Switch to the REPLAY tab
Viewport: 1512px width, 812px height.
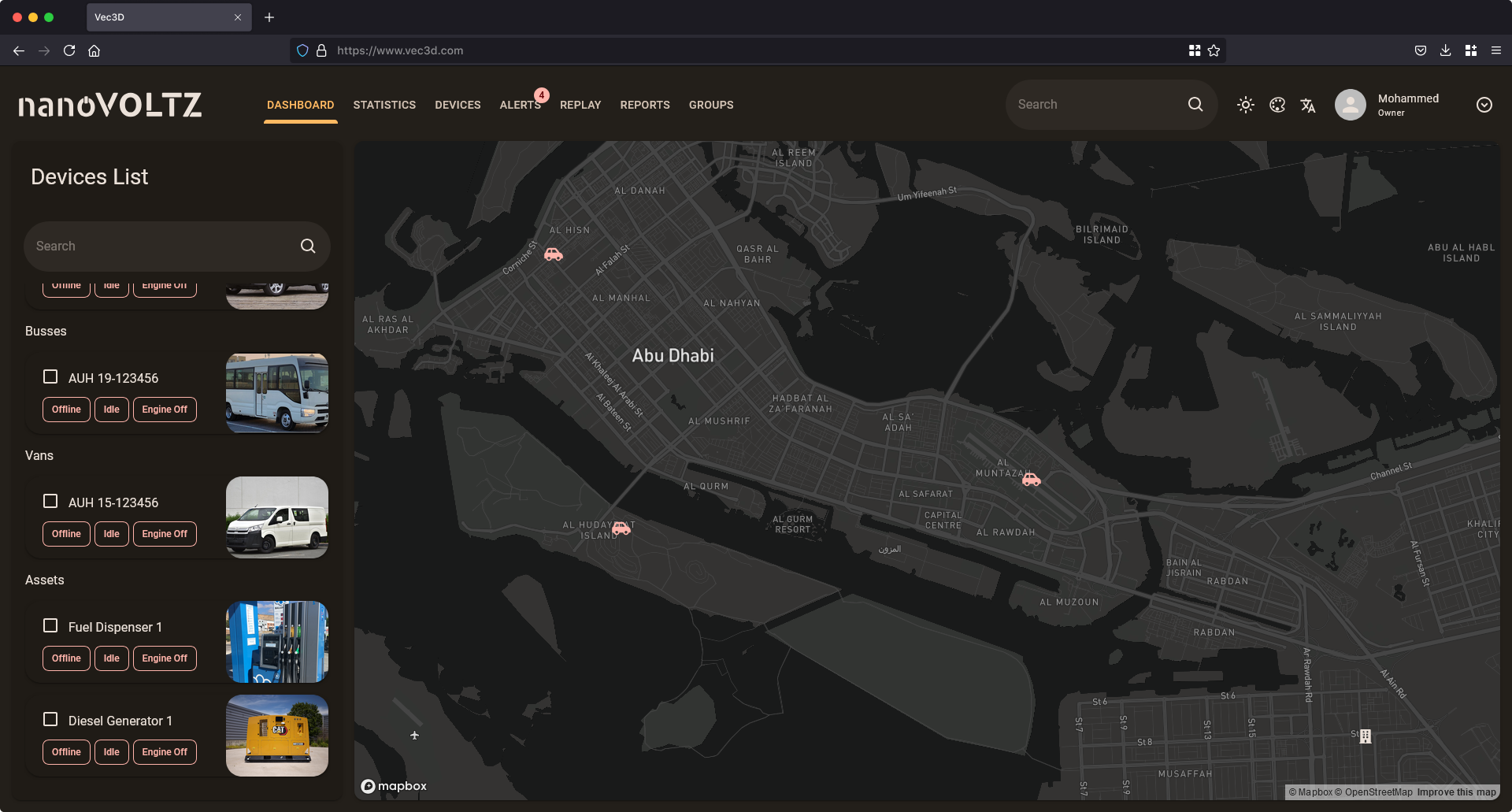[x=580, y=105]
